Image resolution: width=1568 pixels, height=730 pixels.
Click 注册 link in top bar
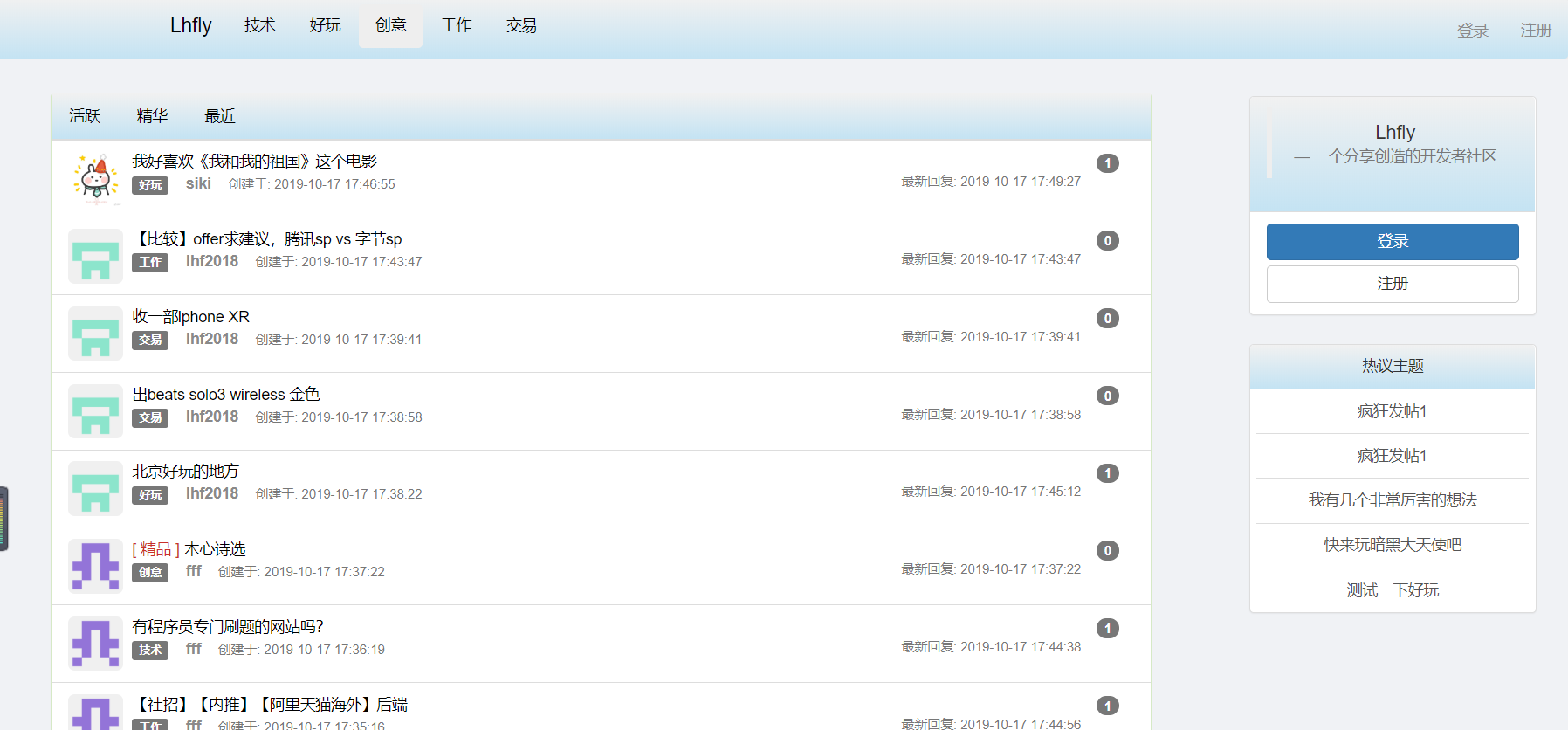[x=1536, y=31]
